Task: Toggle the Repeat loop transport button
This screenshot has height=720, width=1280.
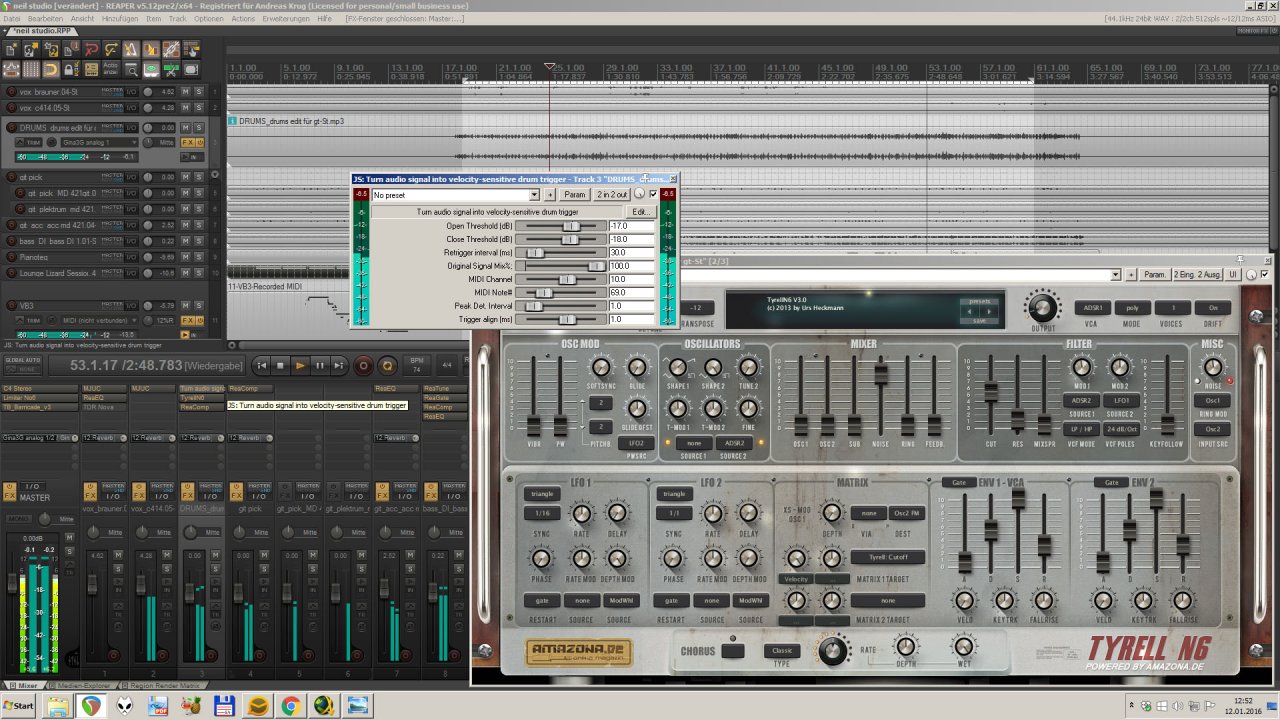Action: (388, 366)
